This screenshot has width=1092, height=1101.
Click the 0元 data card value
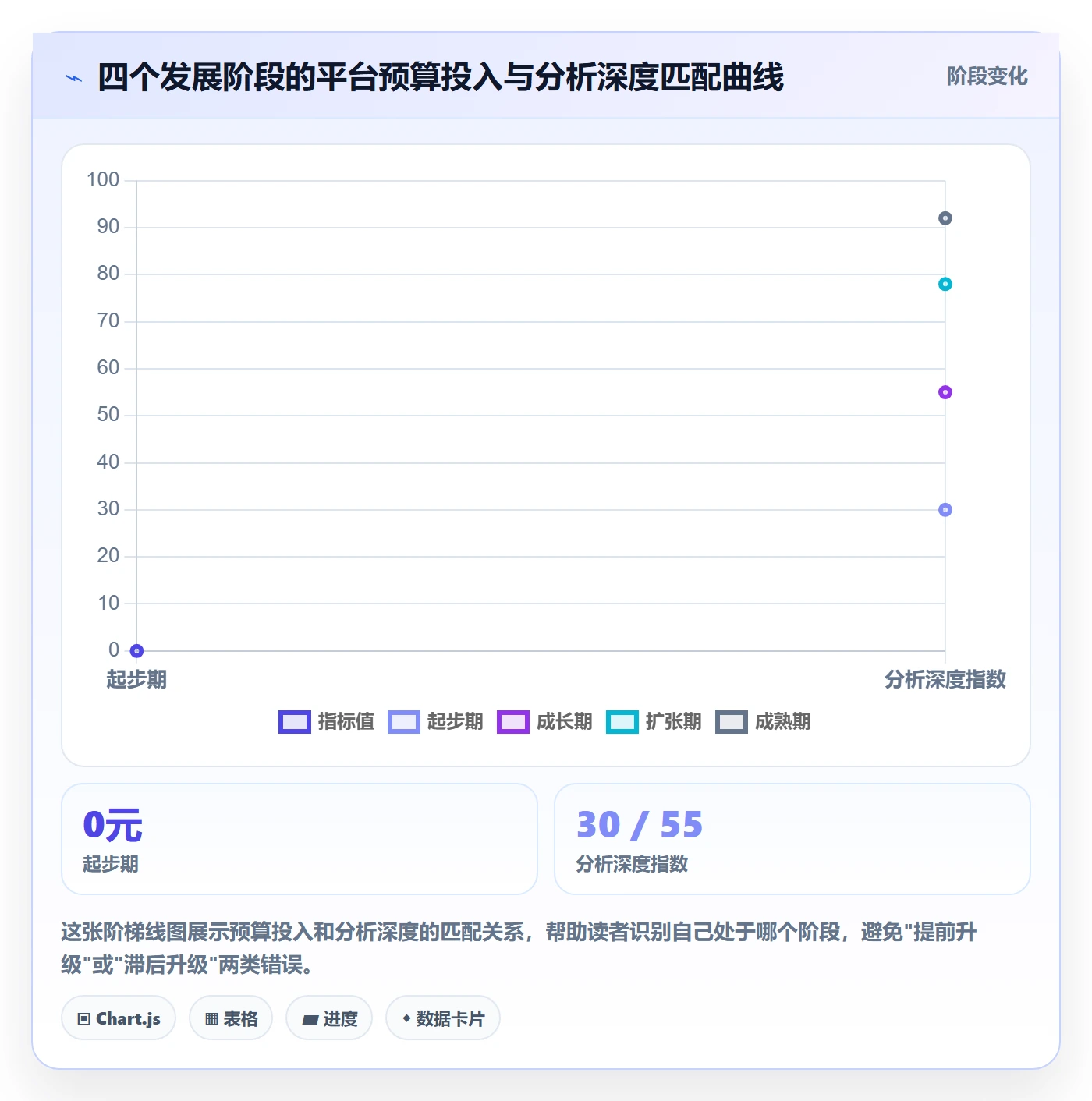point(112,825)
